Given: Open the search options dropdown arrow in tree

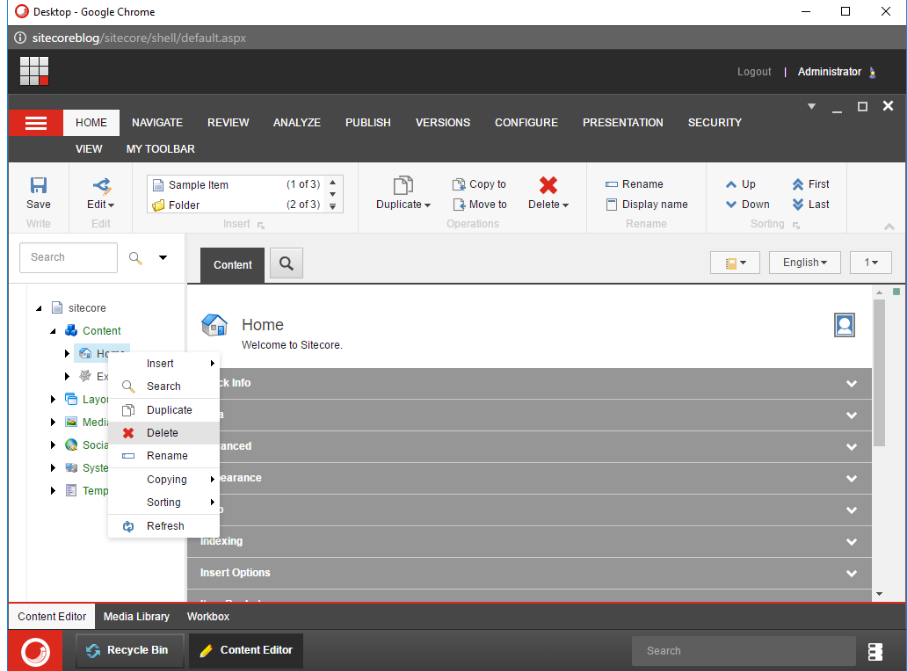Looking at the screenshot, I should click(x=163, y=257).
